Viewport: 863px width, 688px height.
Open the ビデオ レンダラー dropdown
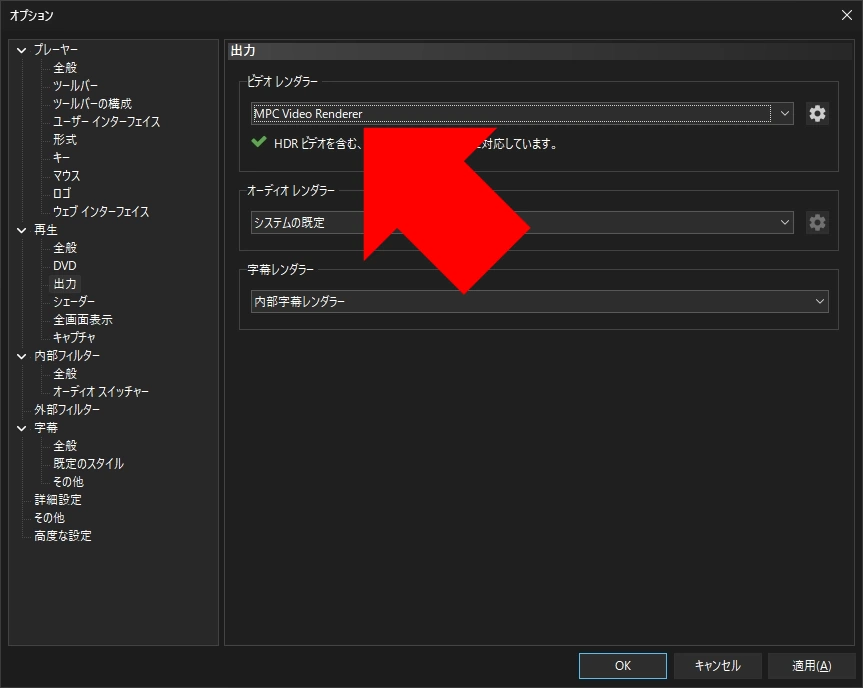pos(522,113)
